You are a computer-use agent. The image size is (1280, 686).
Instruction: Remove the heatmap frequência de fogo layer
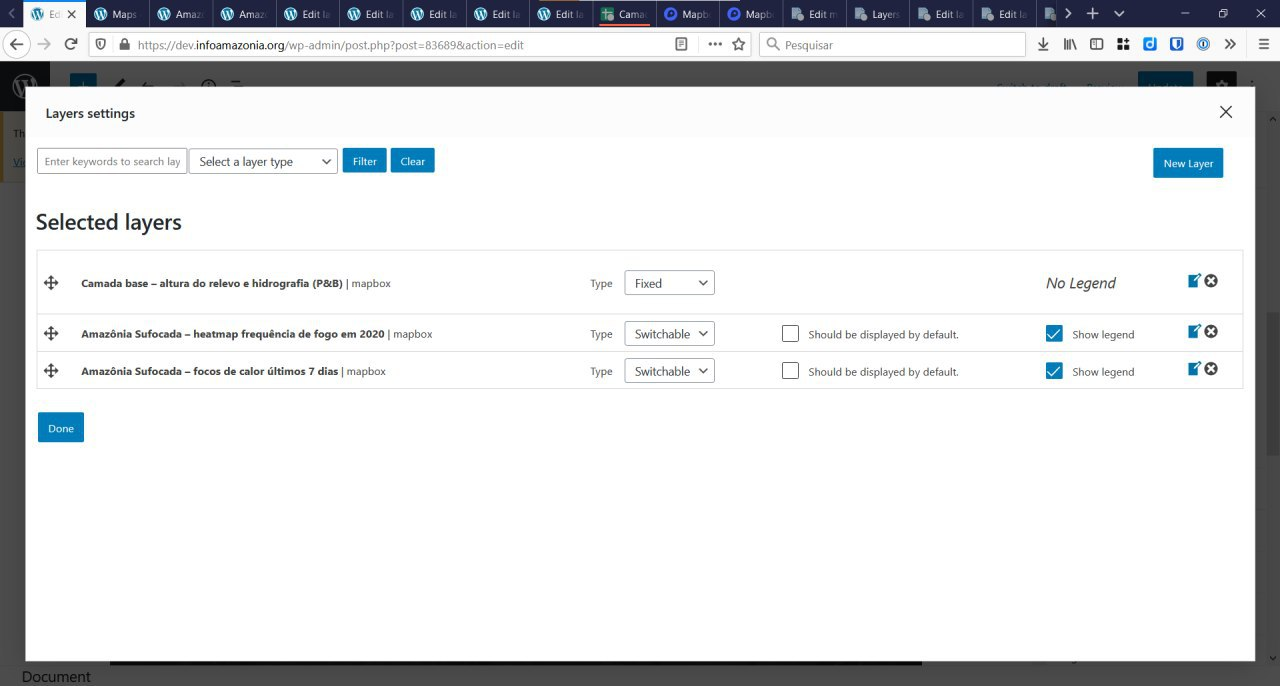1211,330
